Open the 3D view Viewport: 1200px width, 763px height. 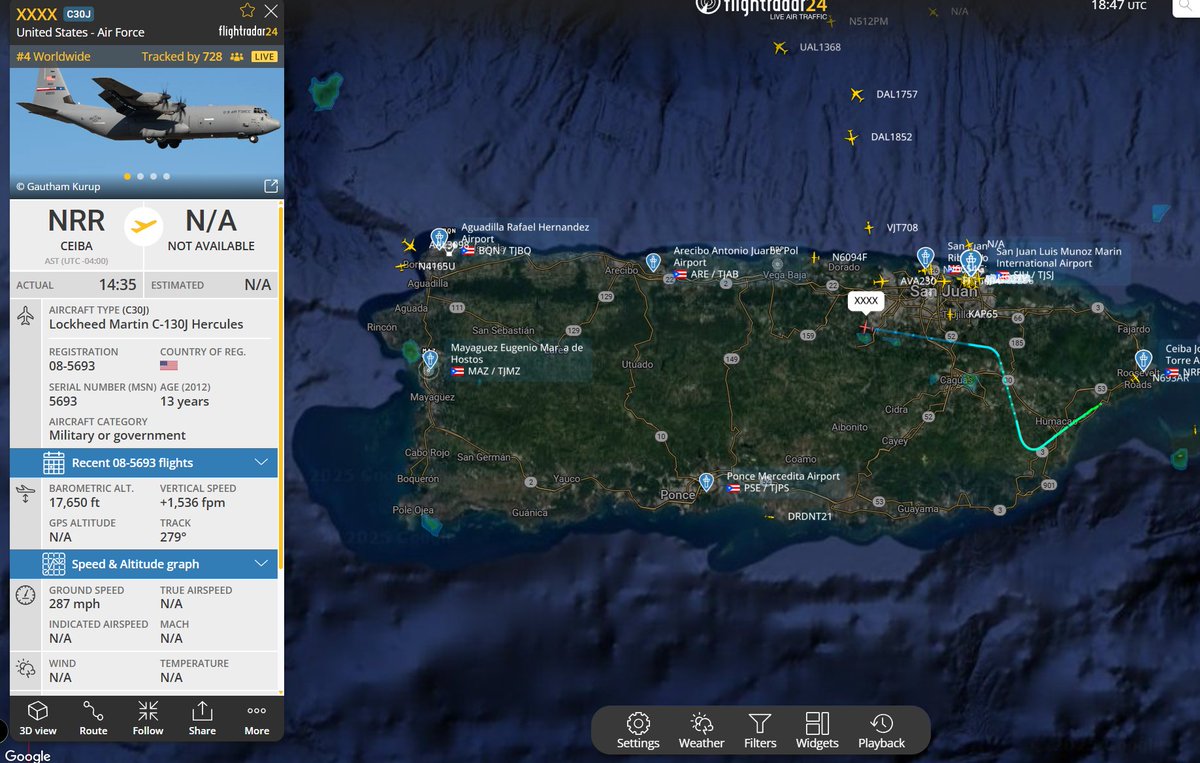pyautogui.click(x=38, y=718)
